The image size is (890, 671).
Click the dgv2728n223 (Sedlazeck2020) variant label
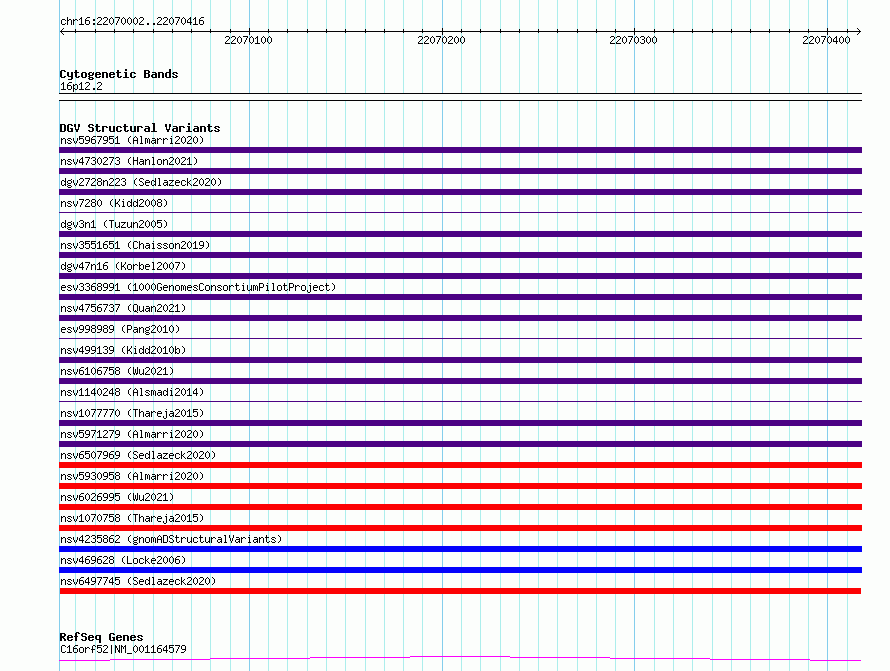point(141,182)
